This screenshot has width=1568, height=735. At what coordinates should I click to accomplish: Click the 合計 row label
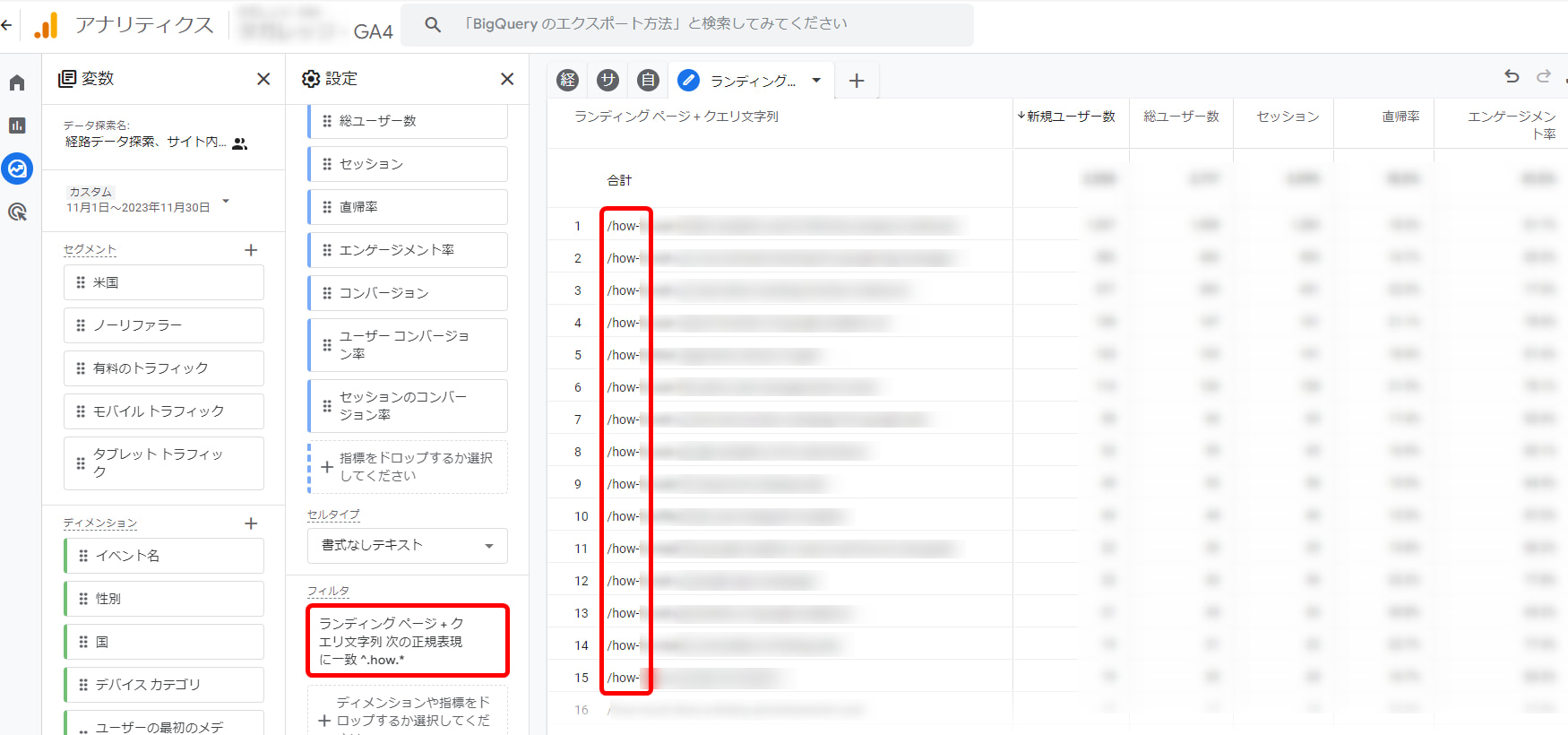tap(619, 180)
